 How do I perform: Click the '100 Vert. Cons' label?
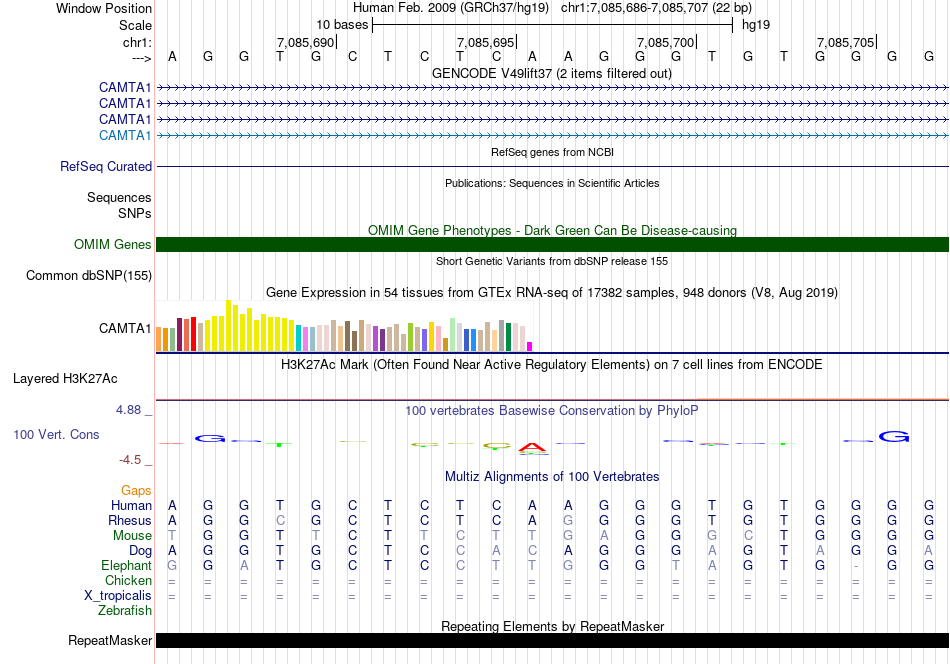click(56, 434)
